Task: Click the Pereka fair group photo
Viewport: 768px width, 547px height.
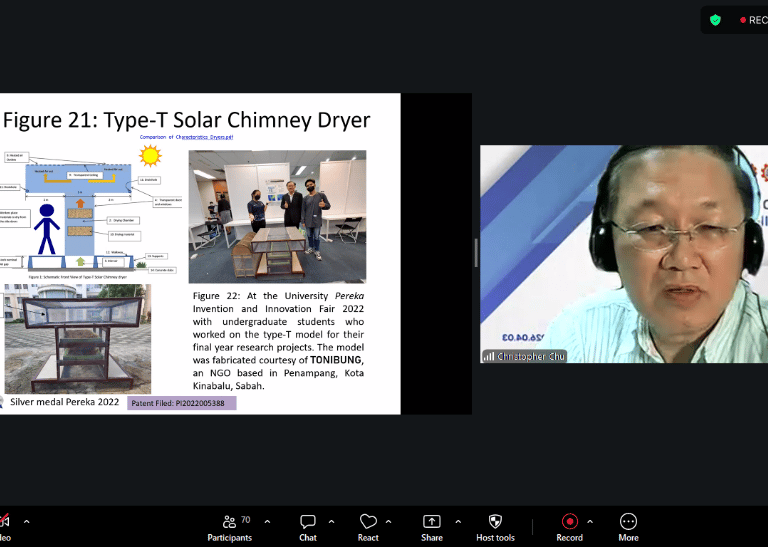Action: [x=277, y=216]
